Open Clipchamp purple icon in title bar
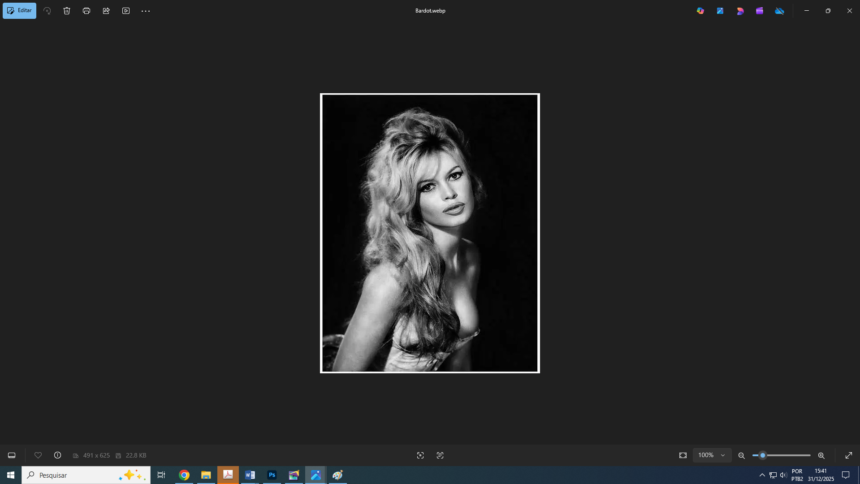Viewport: 860px width, 484px height. point(760,10)
